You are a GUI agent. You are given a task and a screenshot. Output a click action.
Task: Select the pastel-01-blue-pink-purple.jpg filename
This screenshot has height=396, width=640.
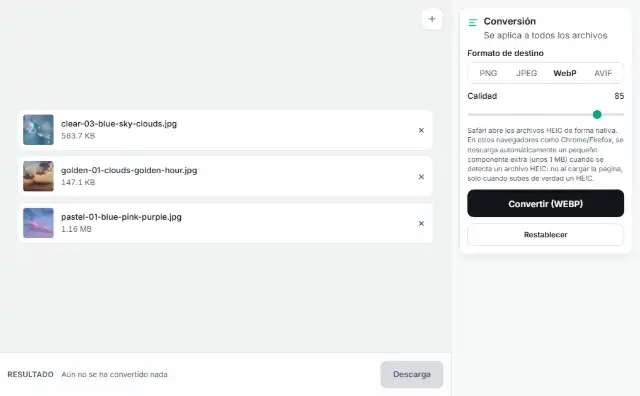pos(121,217)
